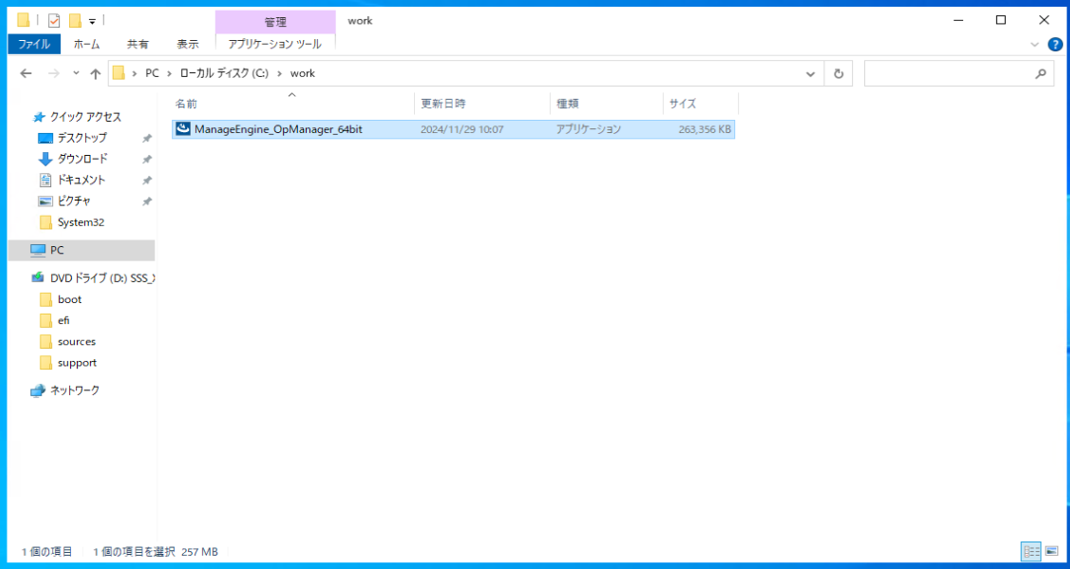Click the efi folder icon
1070x569 pixels.
pyautogui.click(x=46, y=321)
